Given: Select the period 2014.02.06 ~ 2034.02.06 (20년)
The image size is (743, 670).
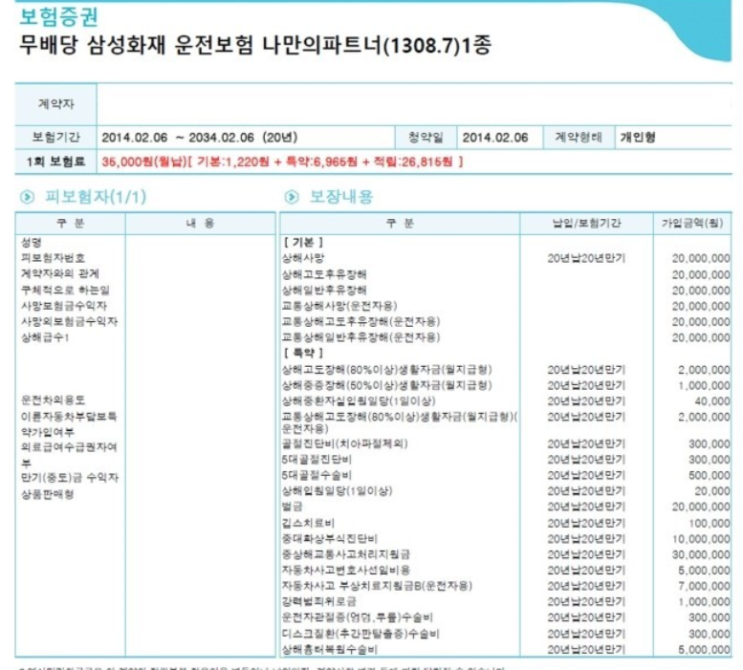Looking at the screenshot, I should (x=199, y=137).
